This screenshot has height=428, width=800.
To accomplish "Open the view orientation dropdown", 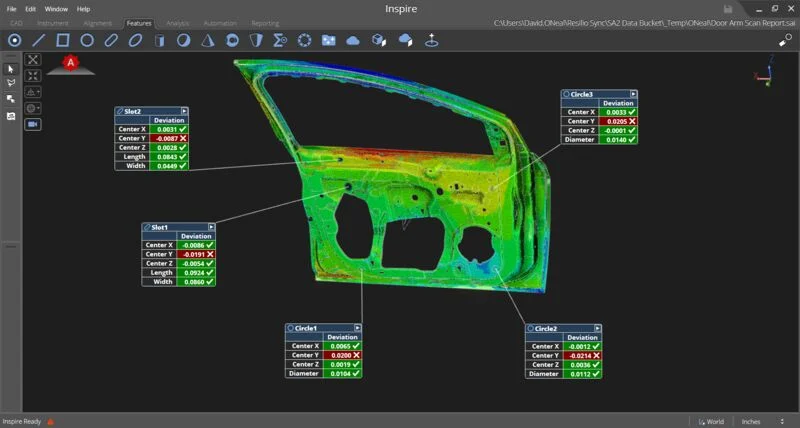I will (33, 92).
